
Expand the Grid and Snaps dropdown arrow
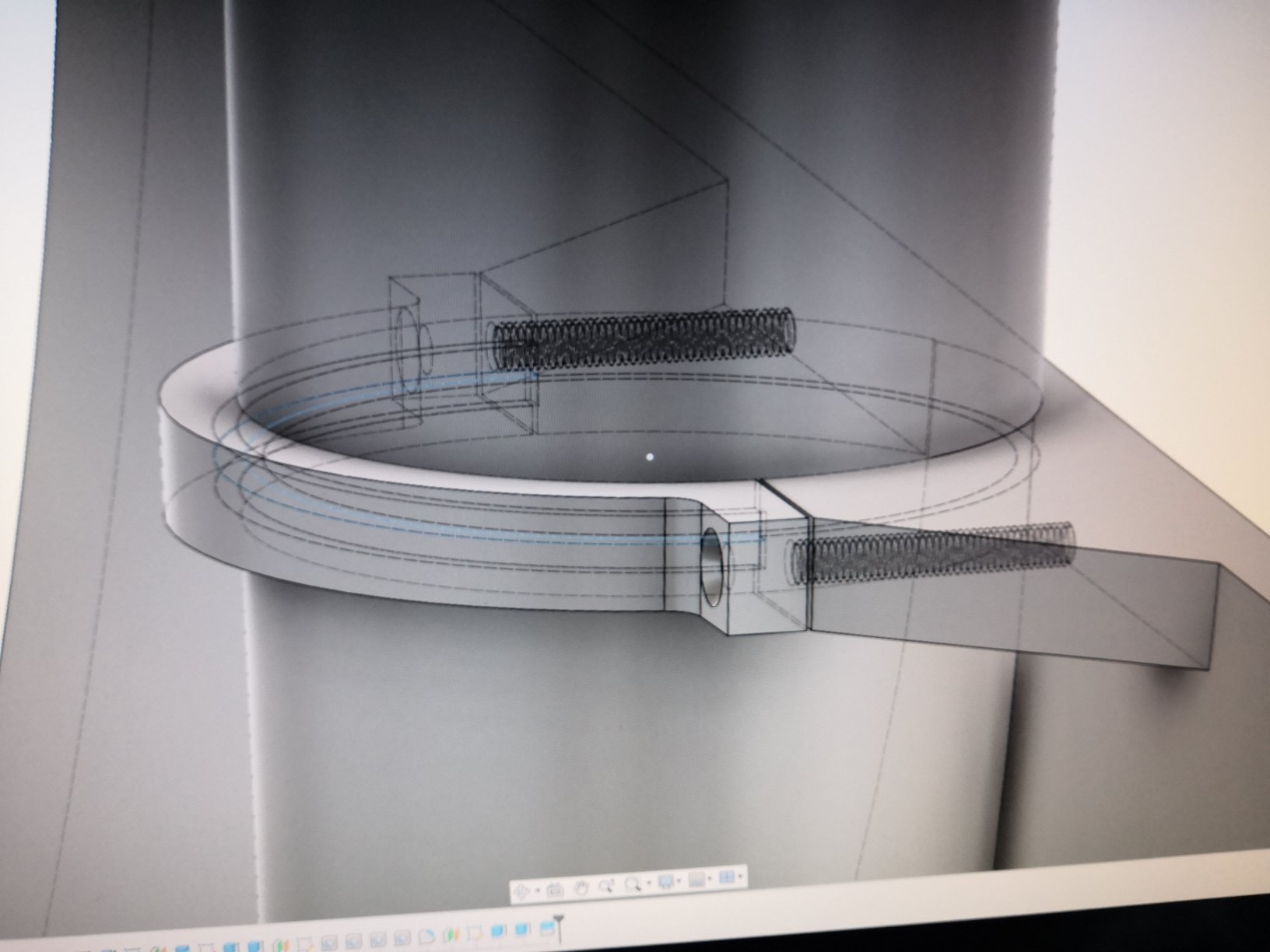(710, 878)
